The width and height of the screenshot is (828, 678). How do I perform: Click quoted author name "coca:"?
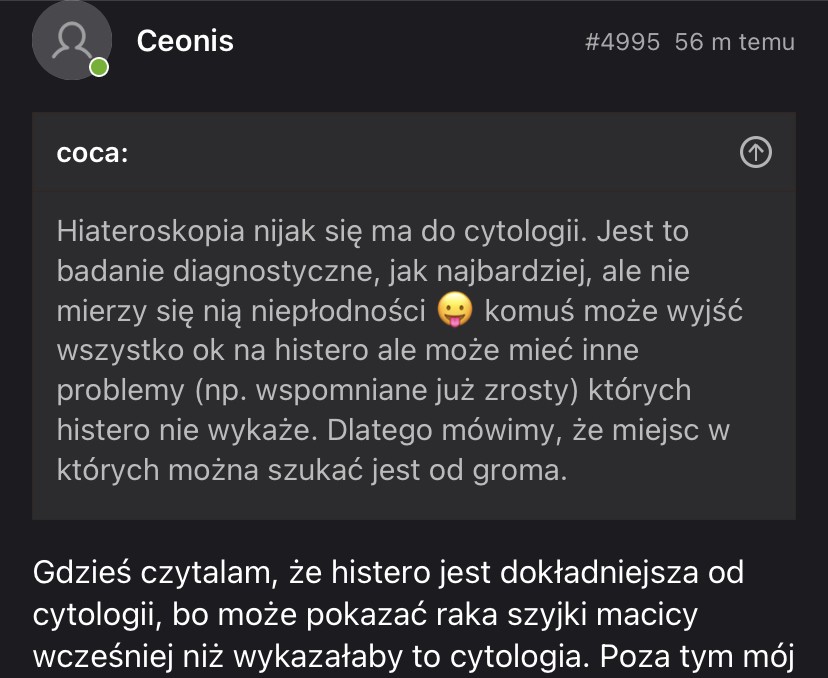pos(92,153)
